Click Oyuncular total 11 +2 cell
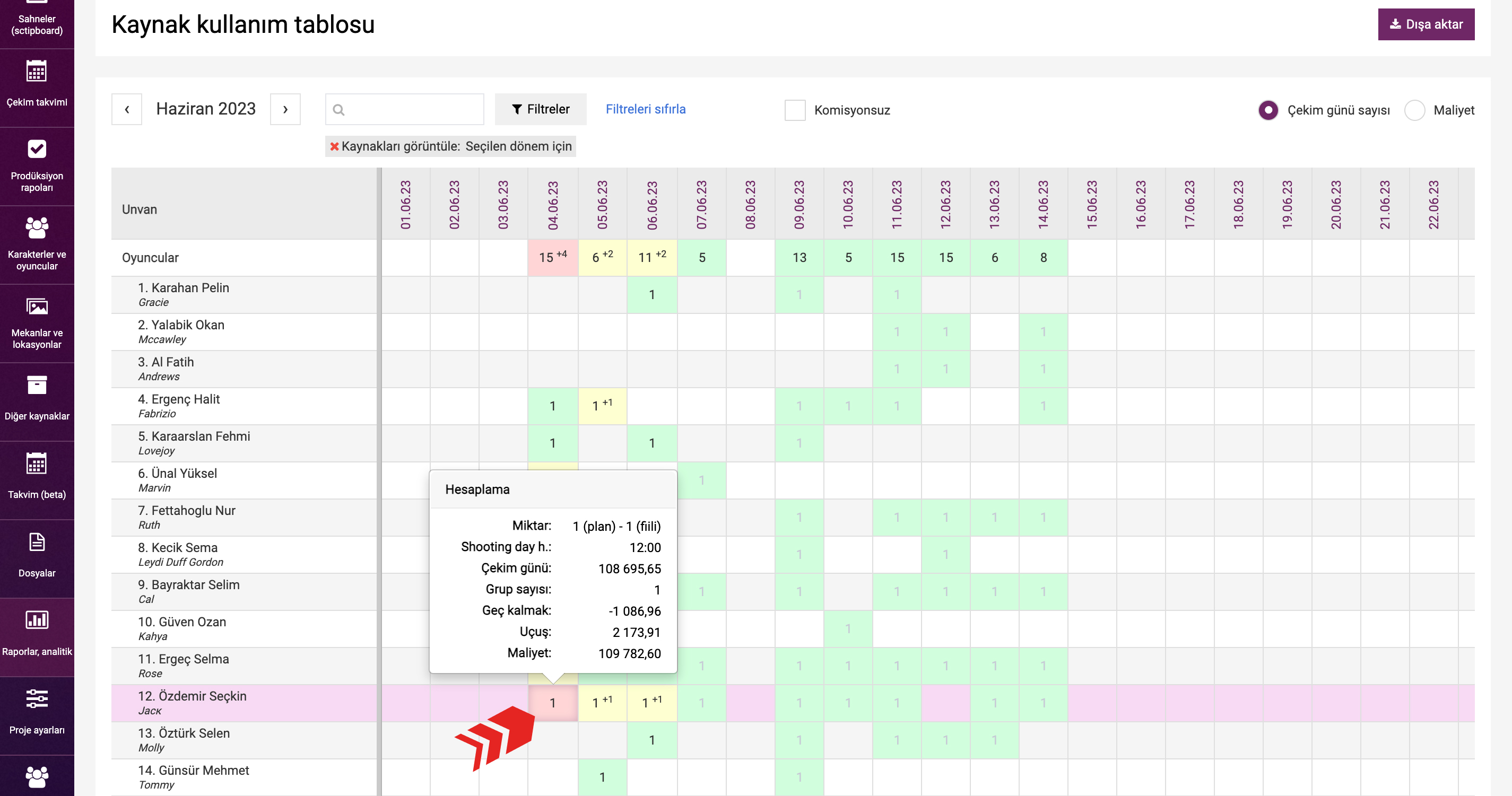This screenshot has width=1512, height=796. 651,258
